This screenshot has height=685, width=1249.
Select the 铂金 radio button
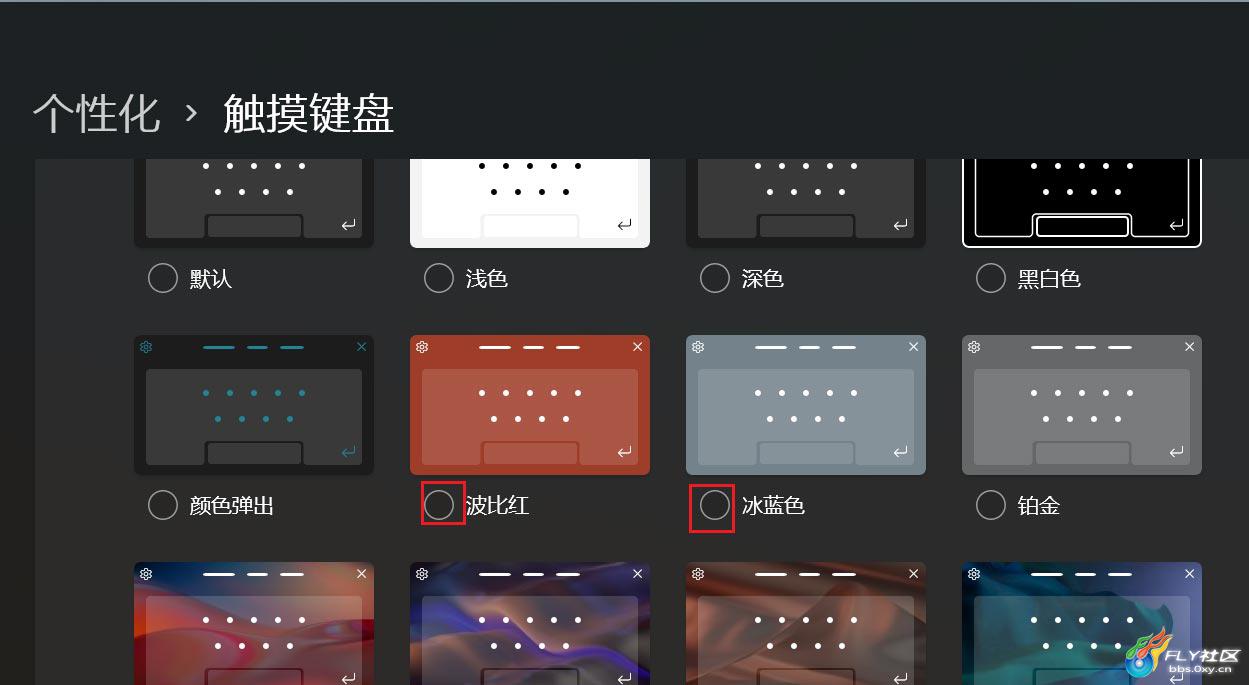991,505
